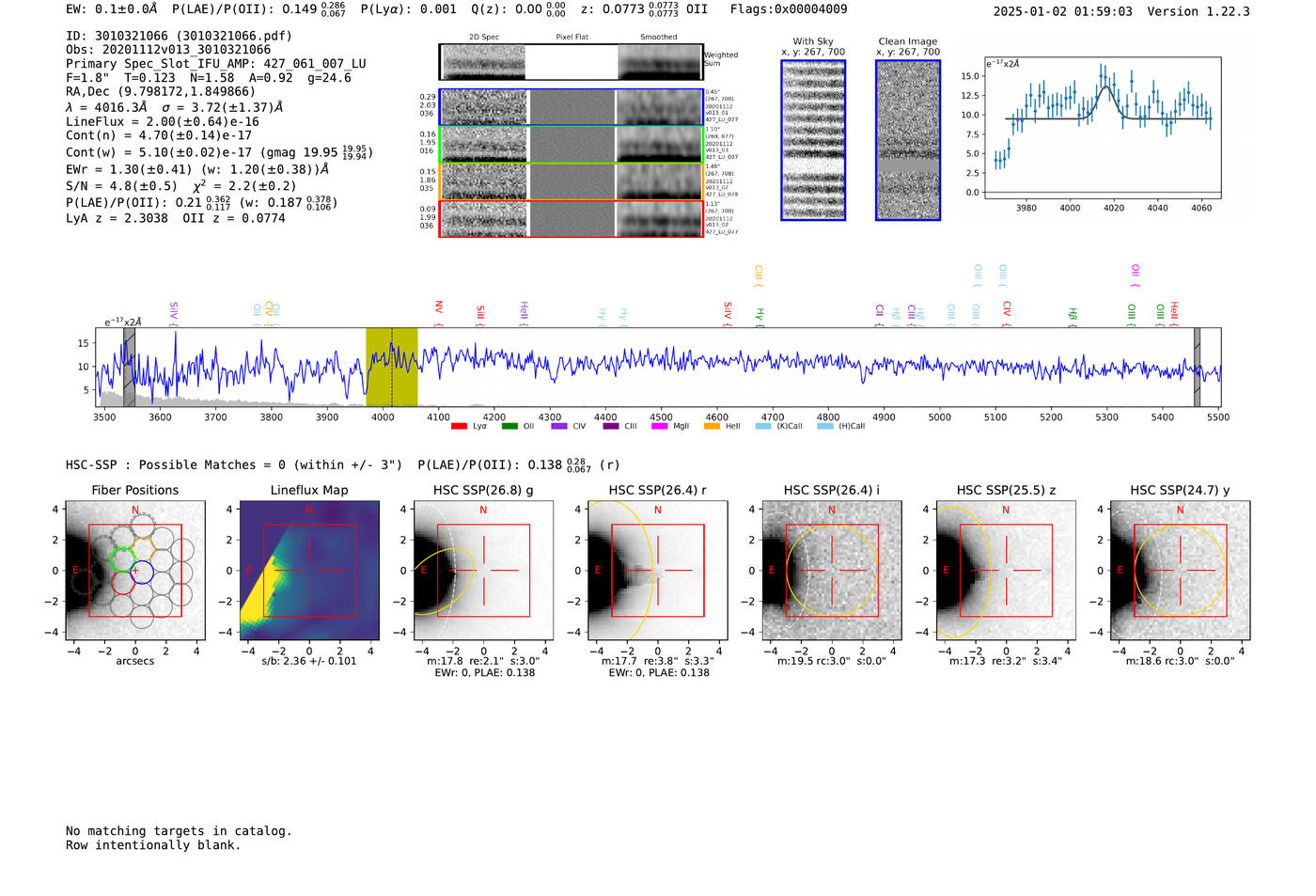
Task: Click the Weighted Sum 2D spectrum row
Action: click(x=571, y=62)
